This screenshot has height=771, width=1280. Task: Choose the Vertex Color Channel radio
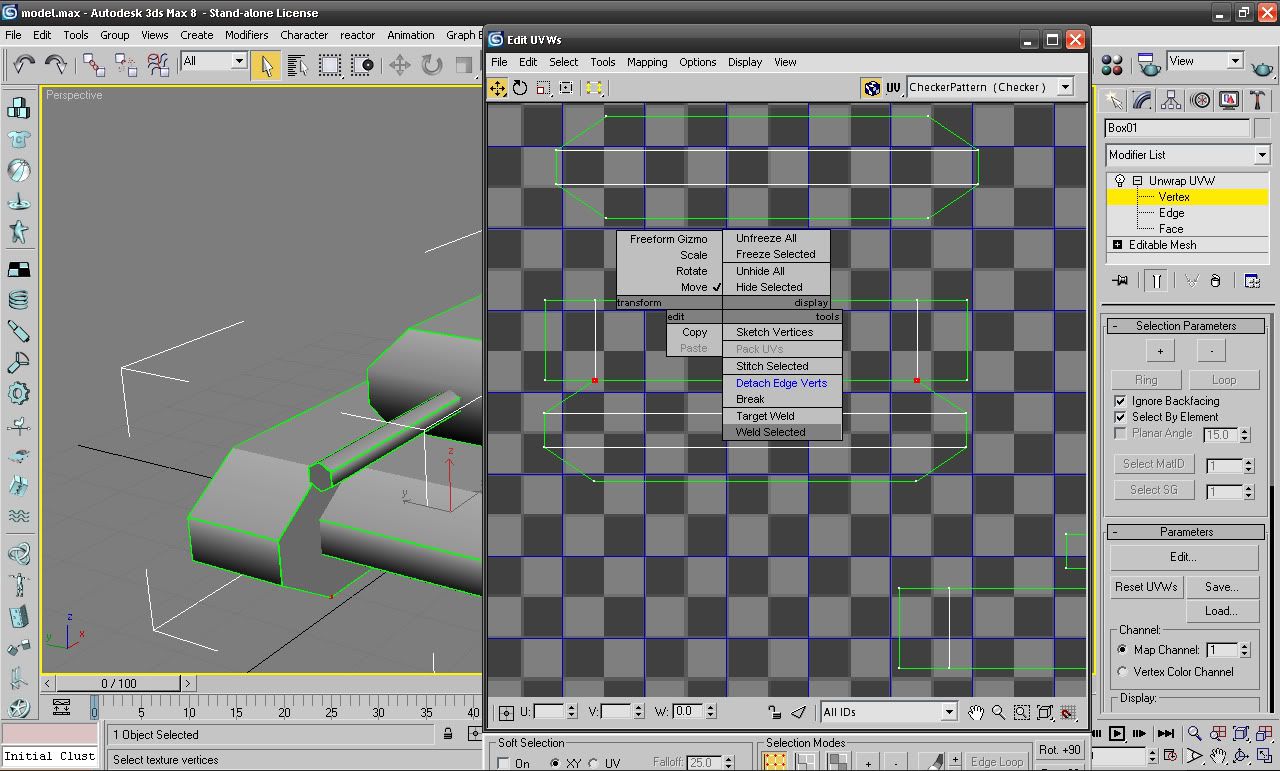[x=1122, y=672]
